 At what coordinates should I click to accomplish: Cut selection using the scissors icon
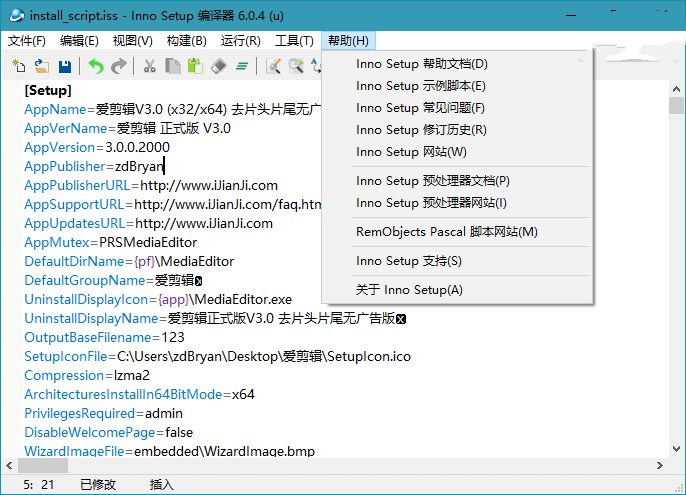[149, 66]
